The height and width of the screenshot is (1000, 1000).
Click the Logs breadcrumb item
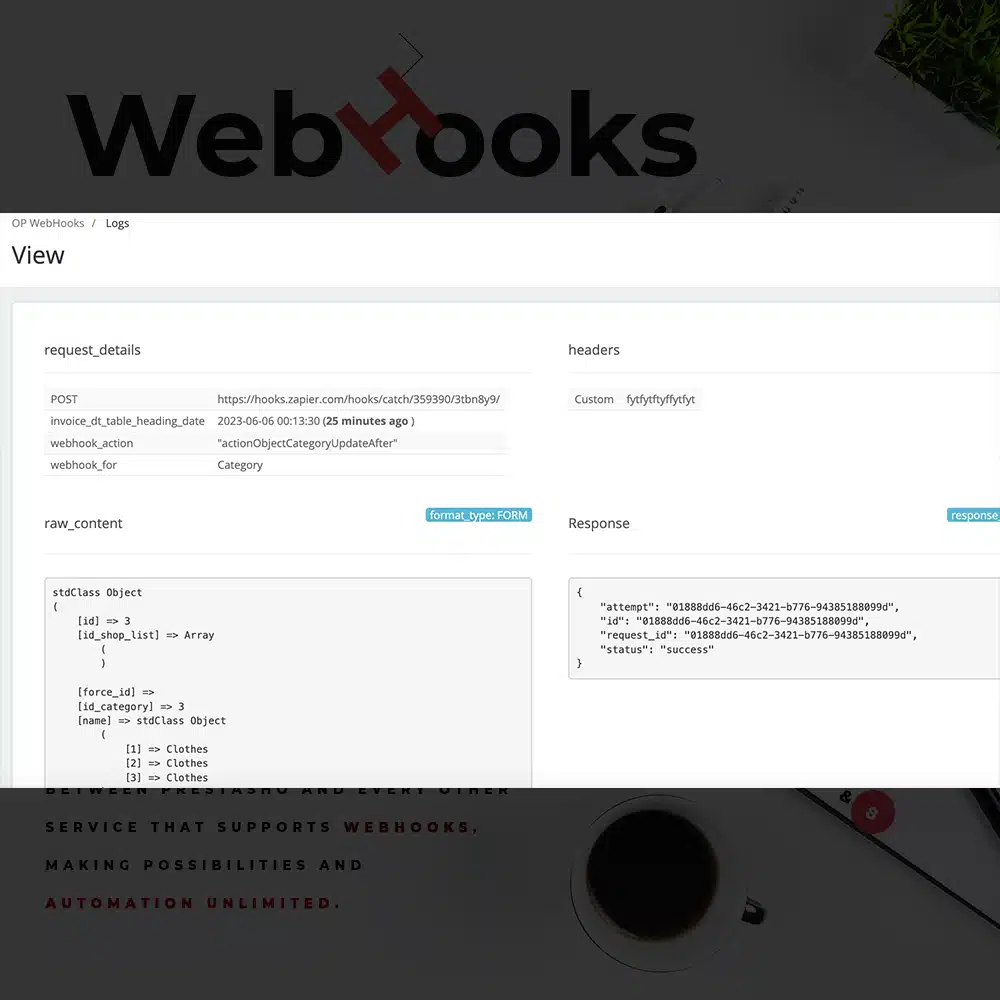point(117,223)
